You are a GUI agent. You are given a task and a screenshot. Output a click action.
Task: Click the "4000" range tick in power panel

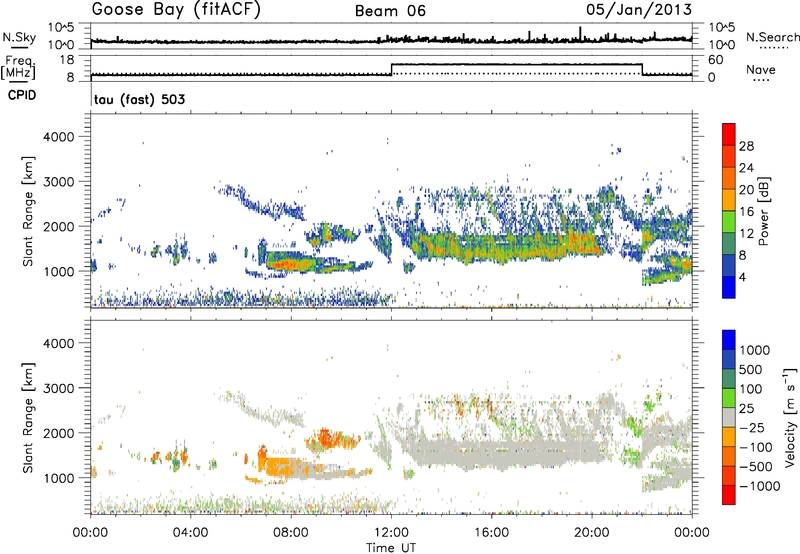59,137
